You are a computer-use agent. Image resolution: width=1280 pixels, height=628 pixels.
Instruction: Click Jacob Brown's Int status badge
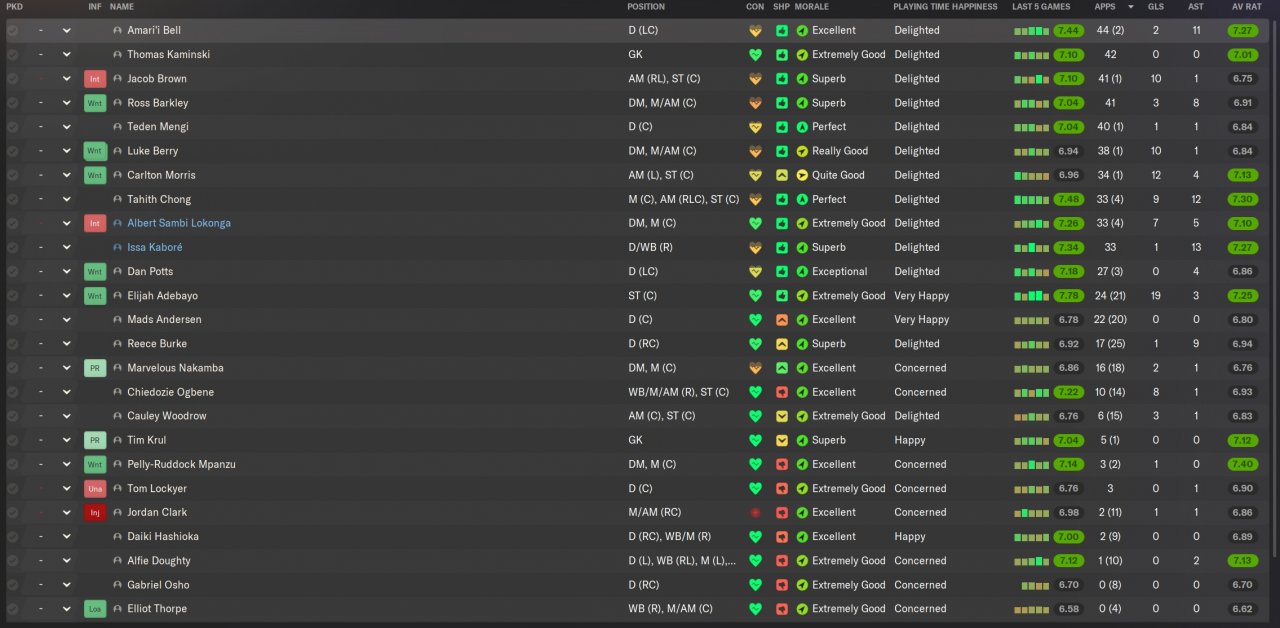95,79
